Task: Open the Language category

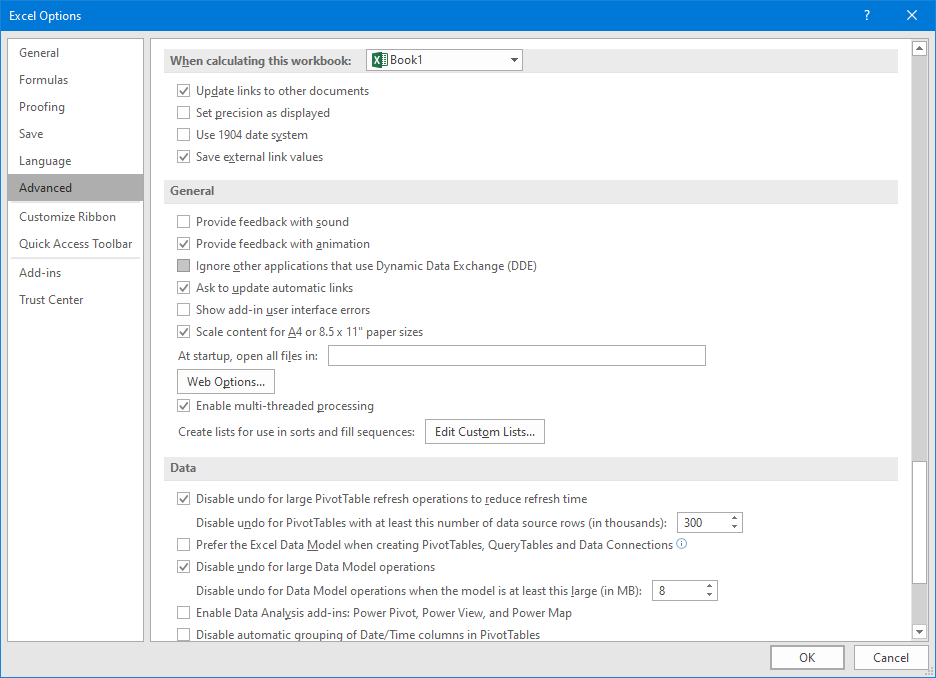Action: [76, 161]
